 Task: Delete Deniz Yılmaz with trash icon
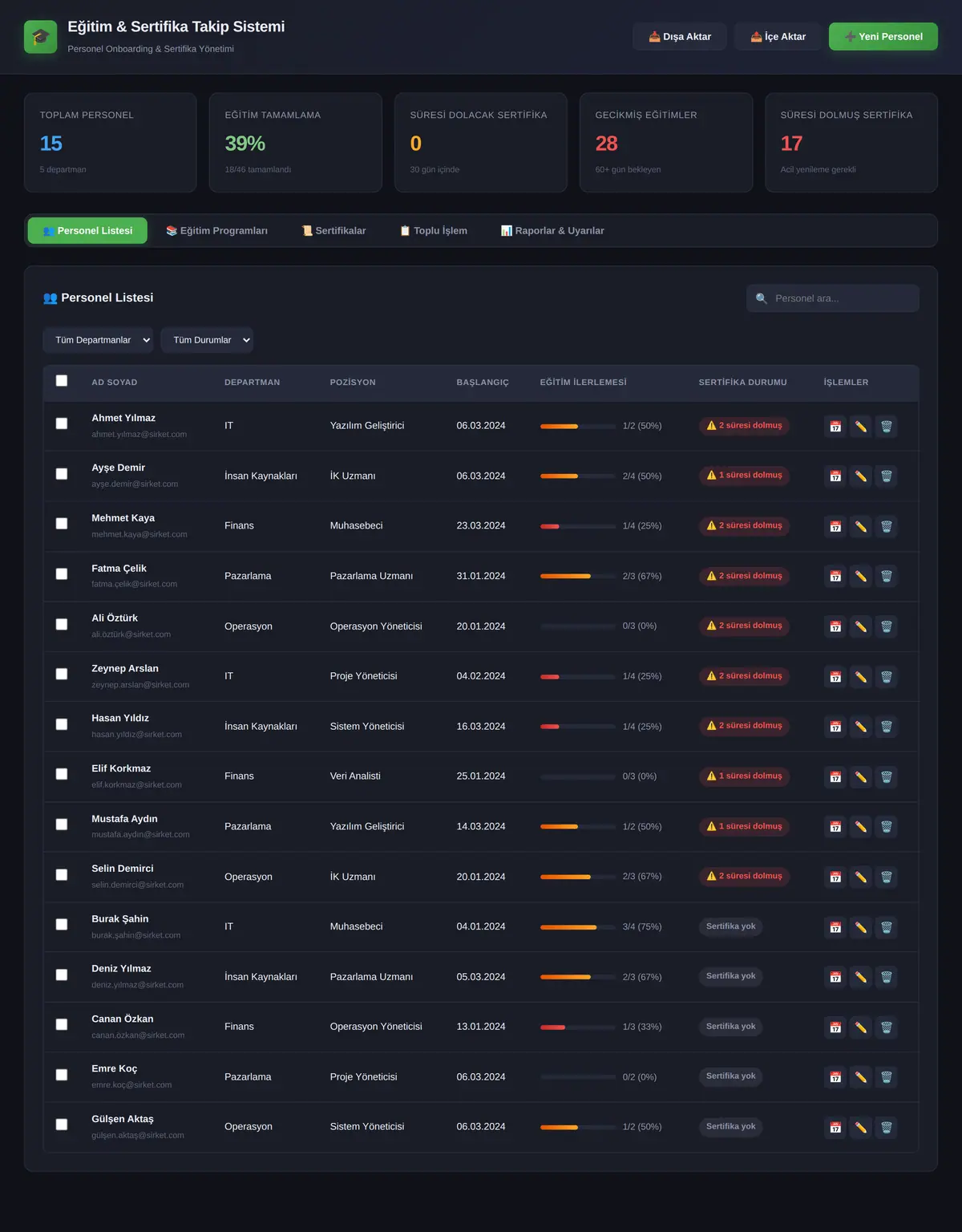[x=886, y=977]
